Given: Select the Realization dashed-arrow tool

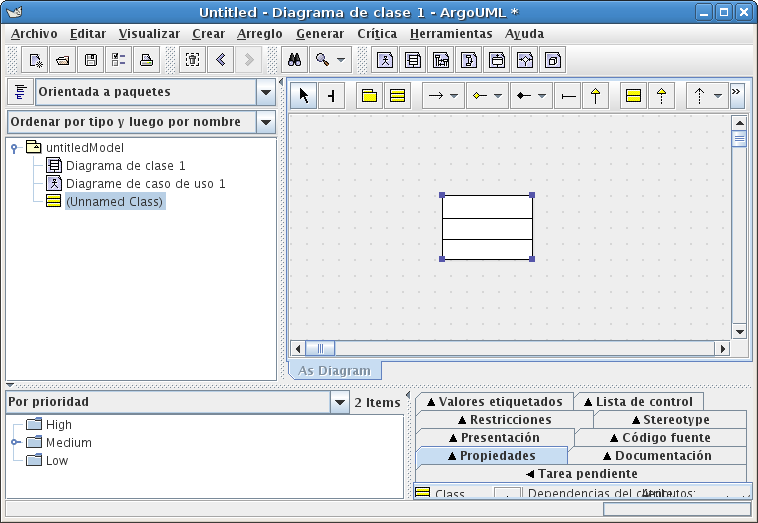Looking at the screenshot, I should click(661, 96).
